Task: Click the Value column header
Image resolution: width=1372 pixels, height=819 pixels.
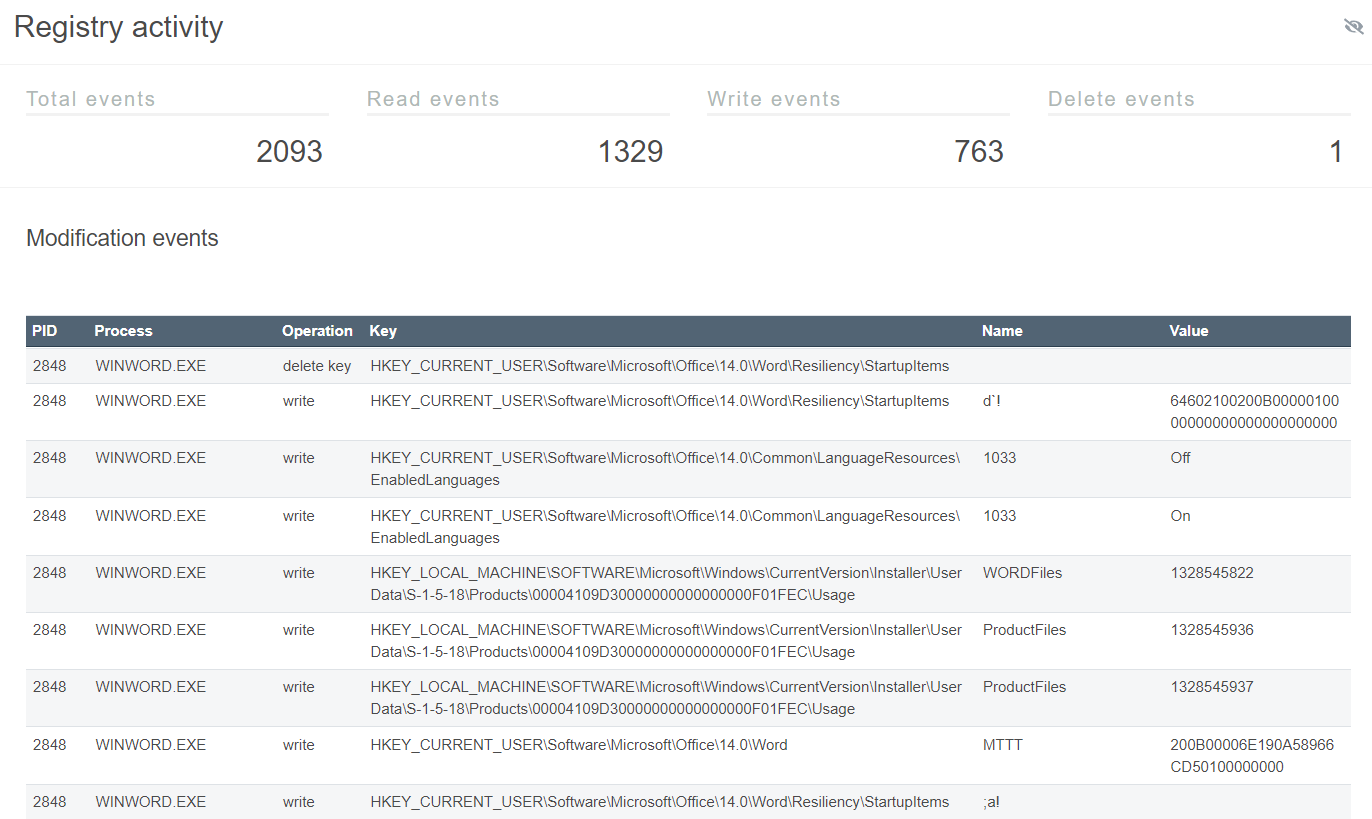Action: pos(1188,331)
